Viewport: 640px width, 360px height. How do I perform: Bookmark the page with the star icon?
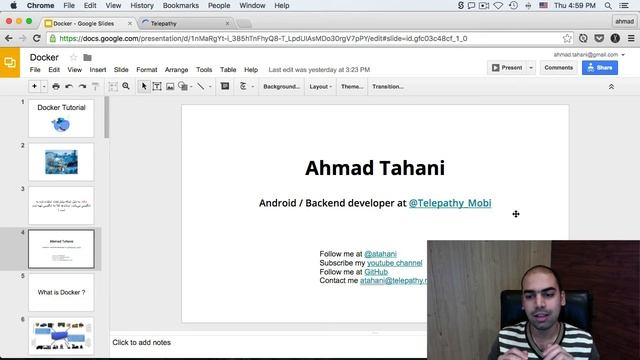tap(567, 38)
